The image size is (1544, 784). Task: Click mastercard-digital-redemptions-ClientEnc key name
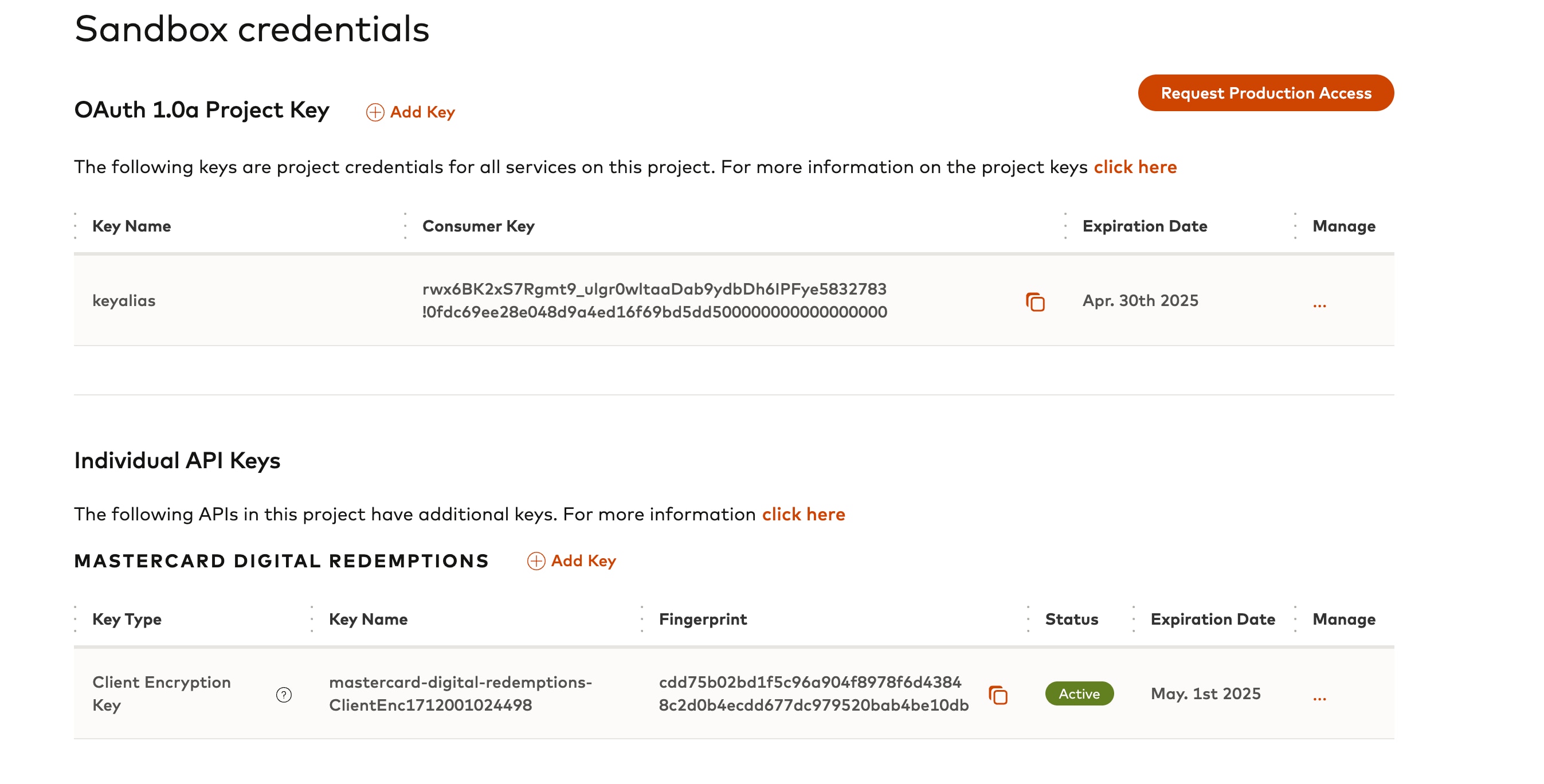tap(460, 693)
